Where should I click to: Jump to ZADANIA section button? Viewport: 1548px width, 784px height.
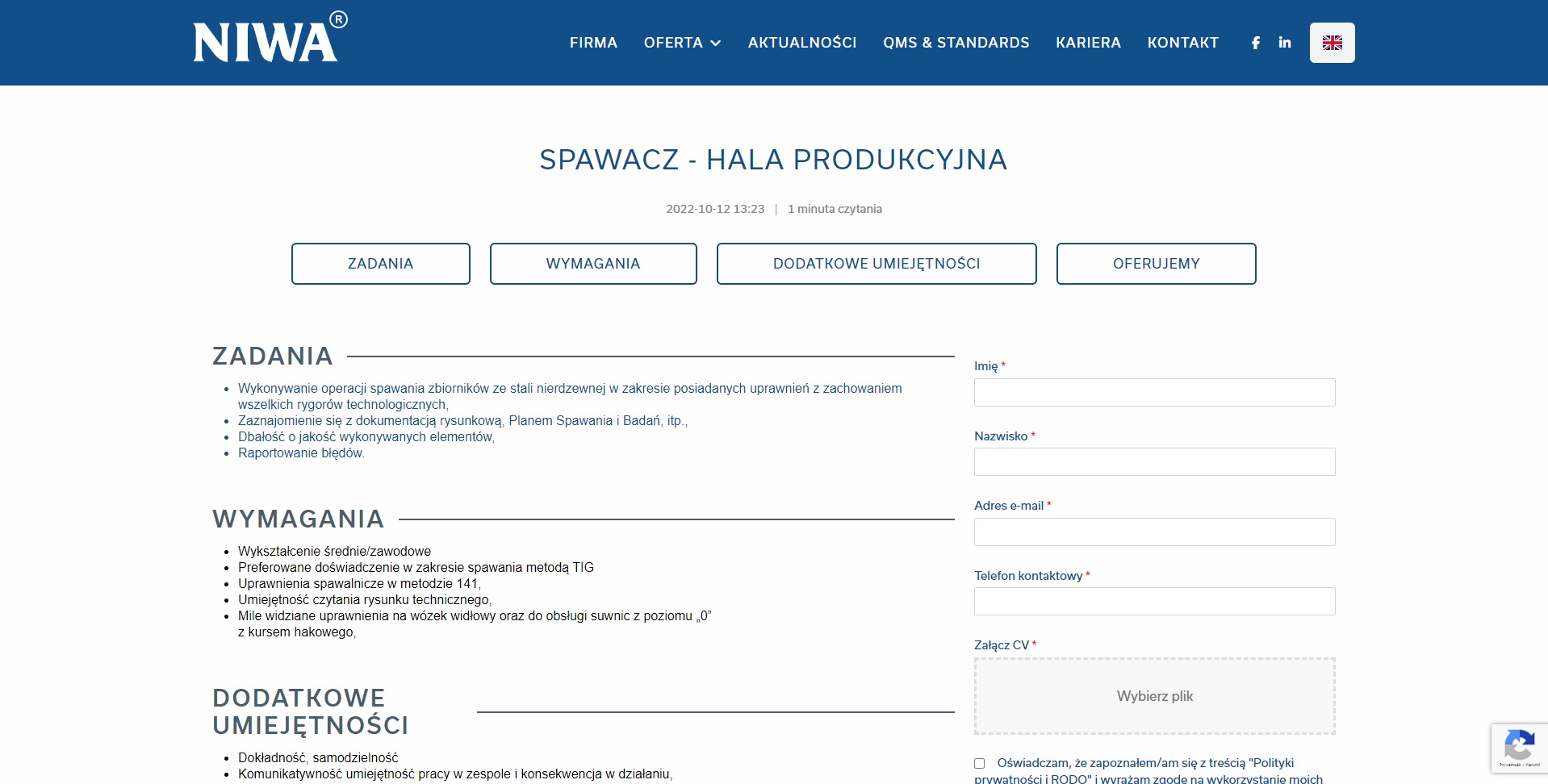tap(381, 264)
